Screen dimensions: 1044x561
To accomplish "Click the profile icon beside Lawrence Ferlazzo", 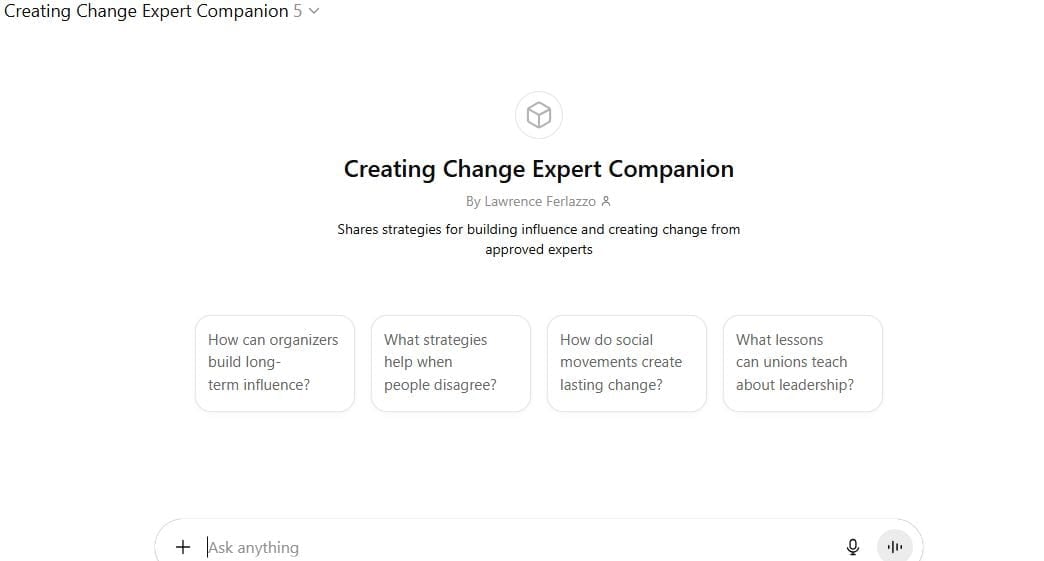I will (x=606, y=201).
